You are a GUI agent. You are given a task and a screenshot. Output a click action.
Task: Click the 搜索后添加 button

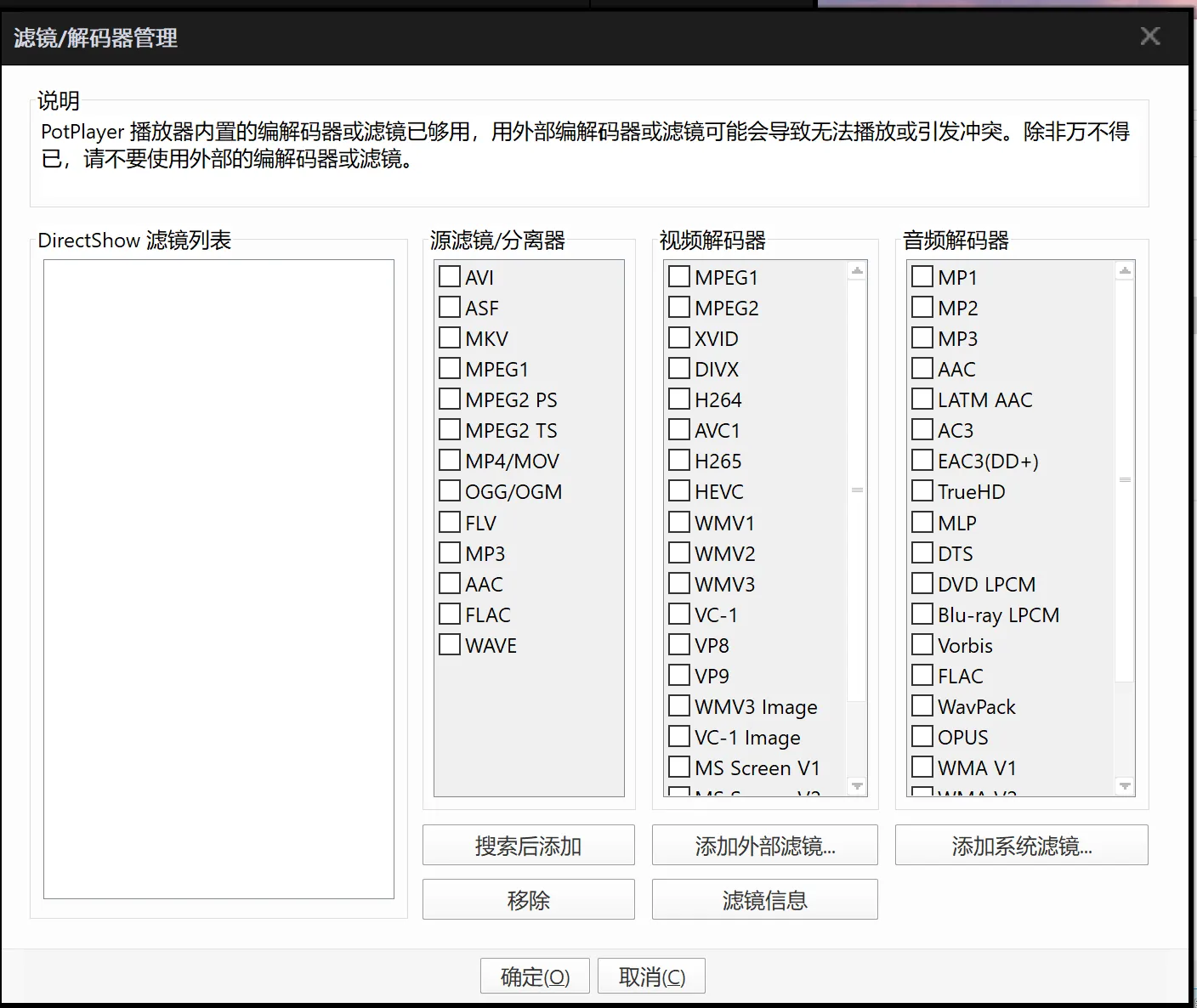528,845
